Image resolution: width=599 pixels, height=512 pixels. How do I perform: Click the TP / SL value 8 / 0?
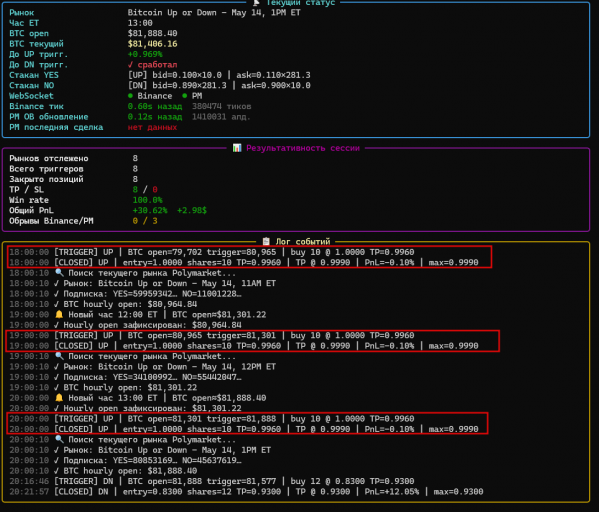click(x=145, y=190)
